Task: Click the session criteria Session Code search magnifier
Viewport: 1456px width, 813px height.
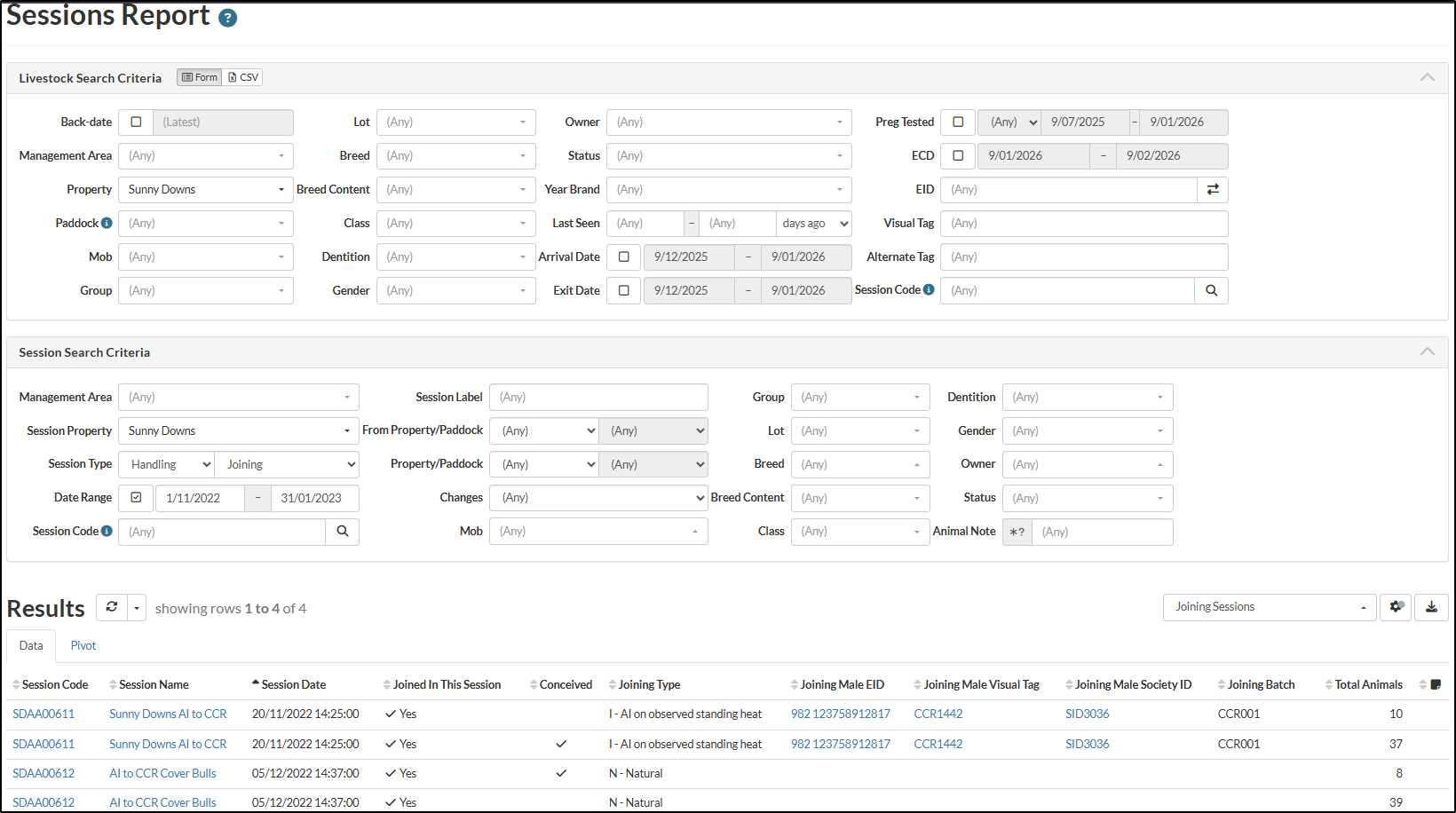Action: click(343, 532)
